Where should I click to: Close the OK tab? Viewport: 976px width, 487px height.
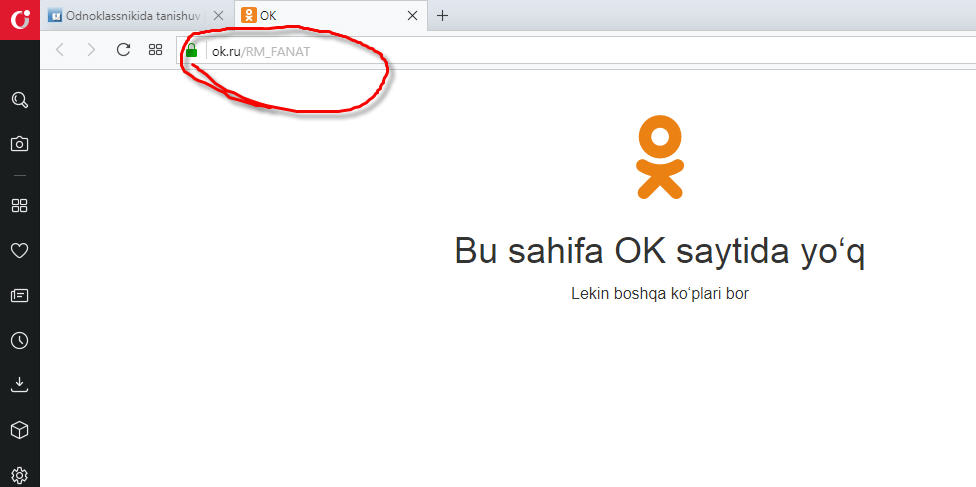(411, 16)
